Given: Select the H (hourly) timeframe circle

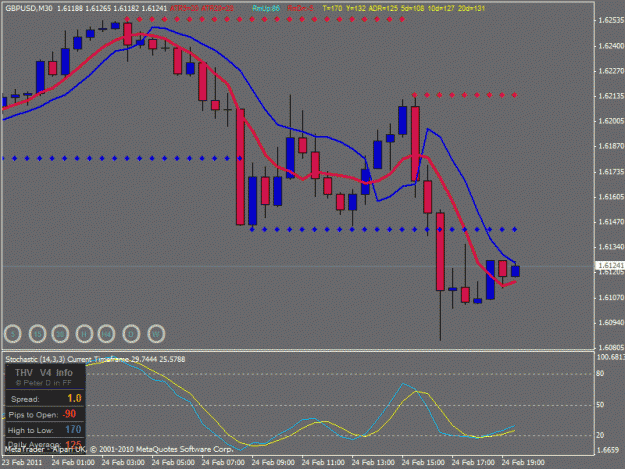Looking at the screenshot, I should pyautogui.click(x=84, y=334).
